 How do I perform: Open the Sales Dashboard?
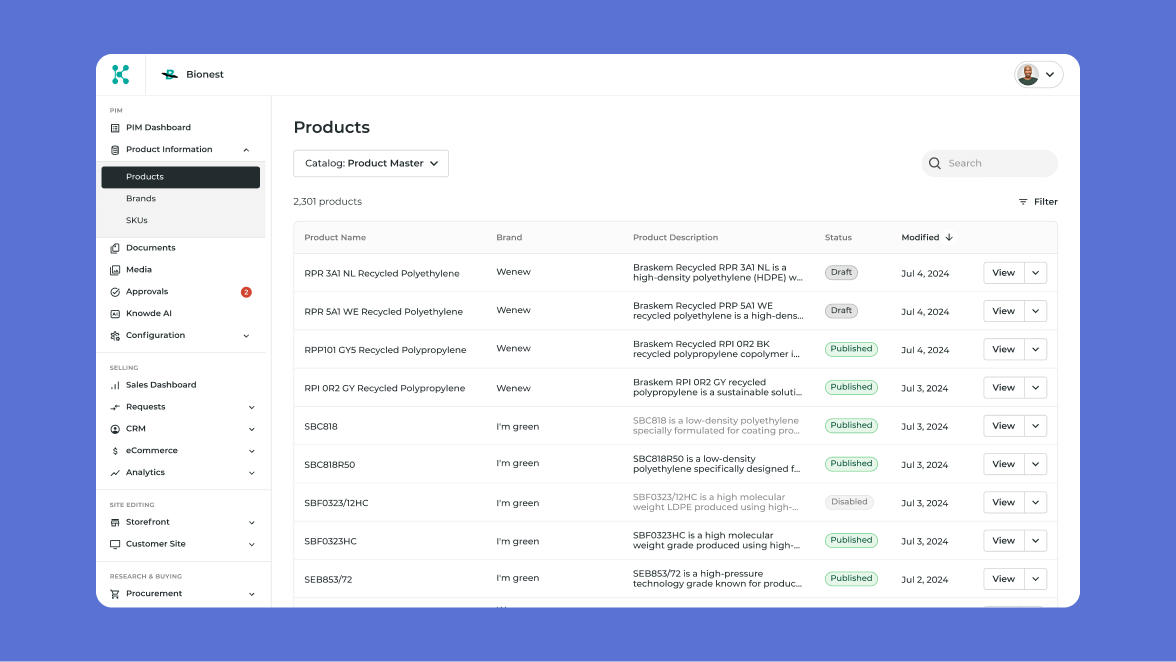point(160,385)
